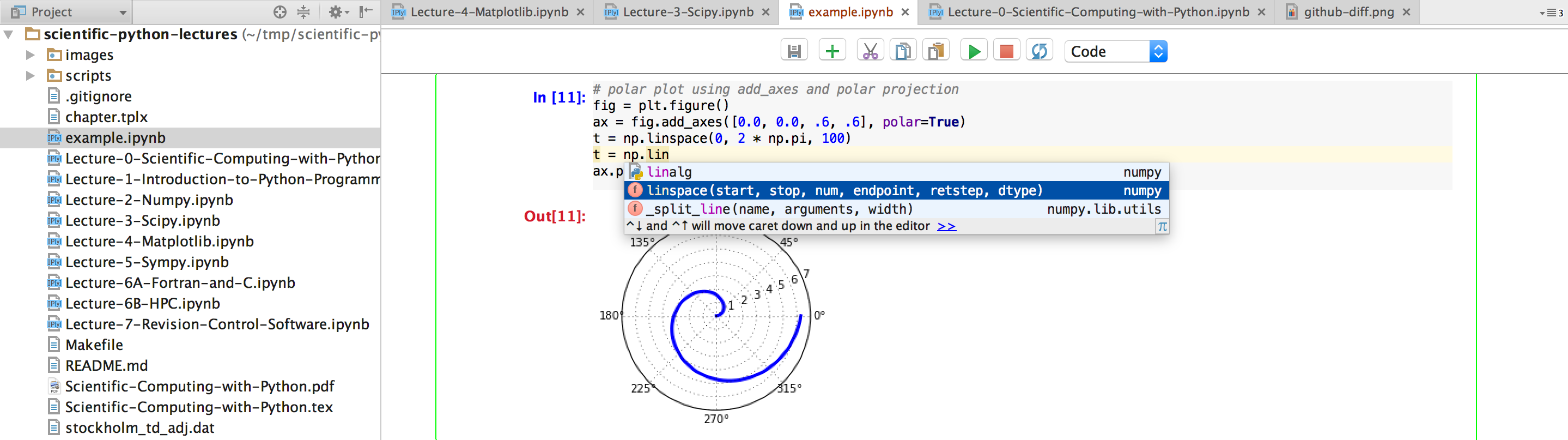Screen dimensions: 1568x440
Task: Open README.md in project tree
Action: (106, 366)
